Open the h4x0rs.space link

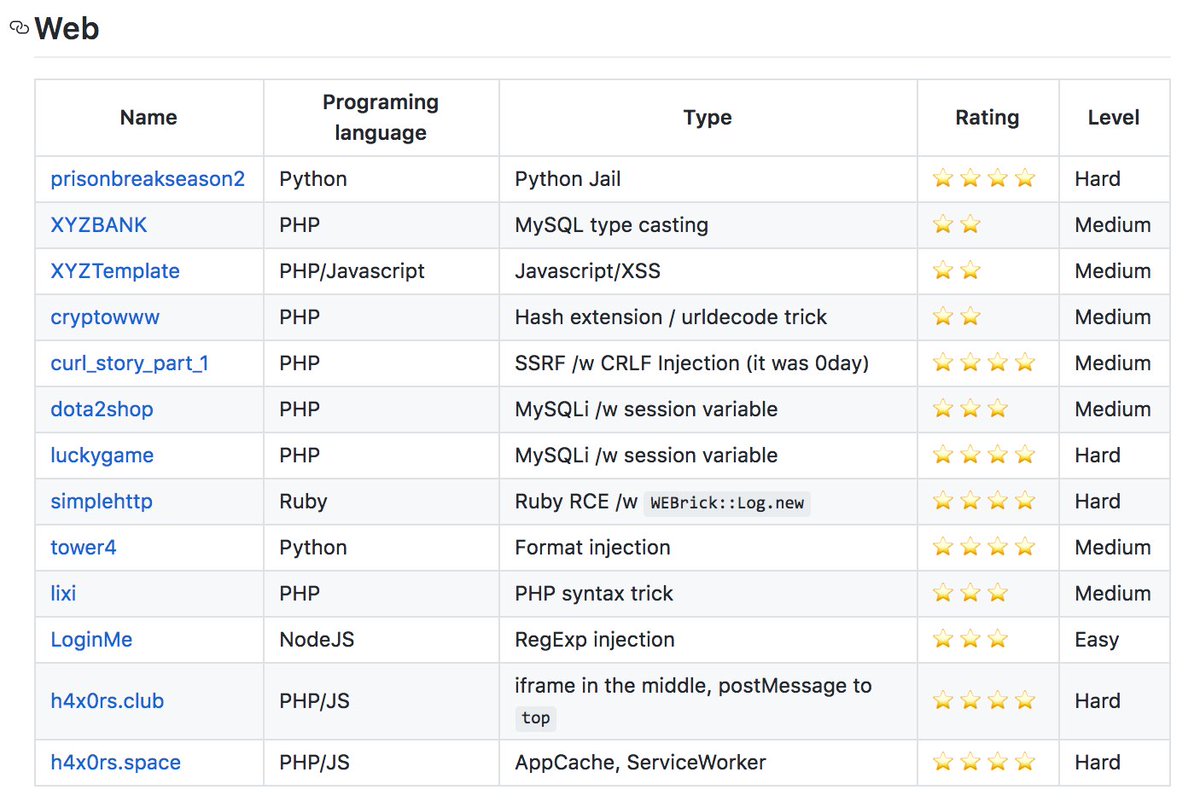(x=116, y=762)
